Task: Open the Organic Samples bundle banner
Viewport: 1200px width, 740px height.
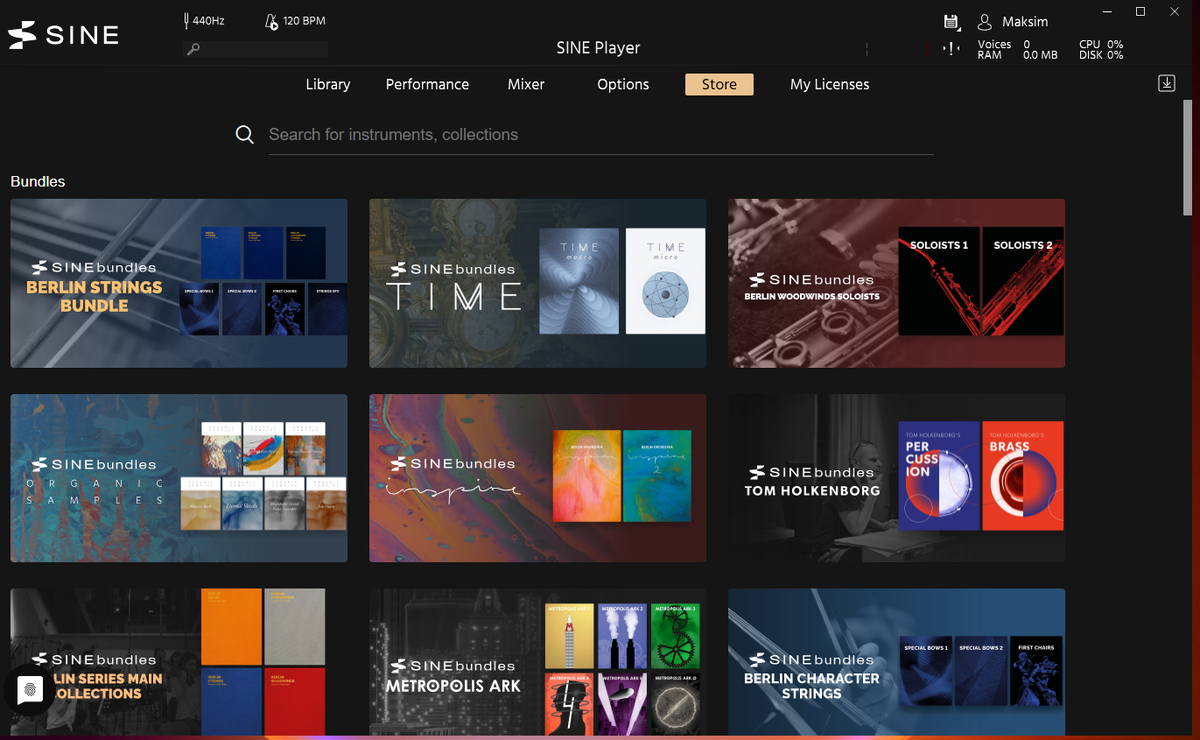Action: tap(179, 478)
